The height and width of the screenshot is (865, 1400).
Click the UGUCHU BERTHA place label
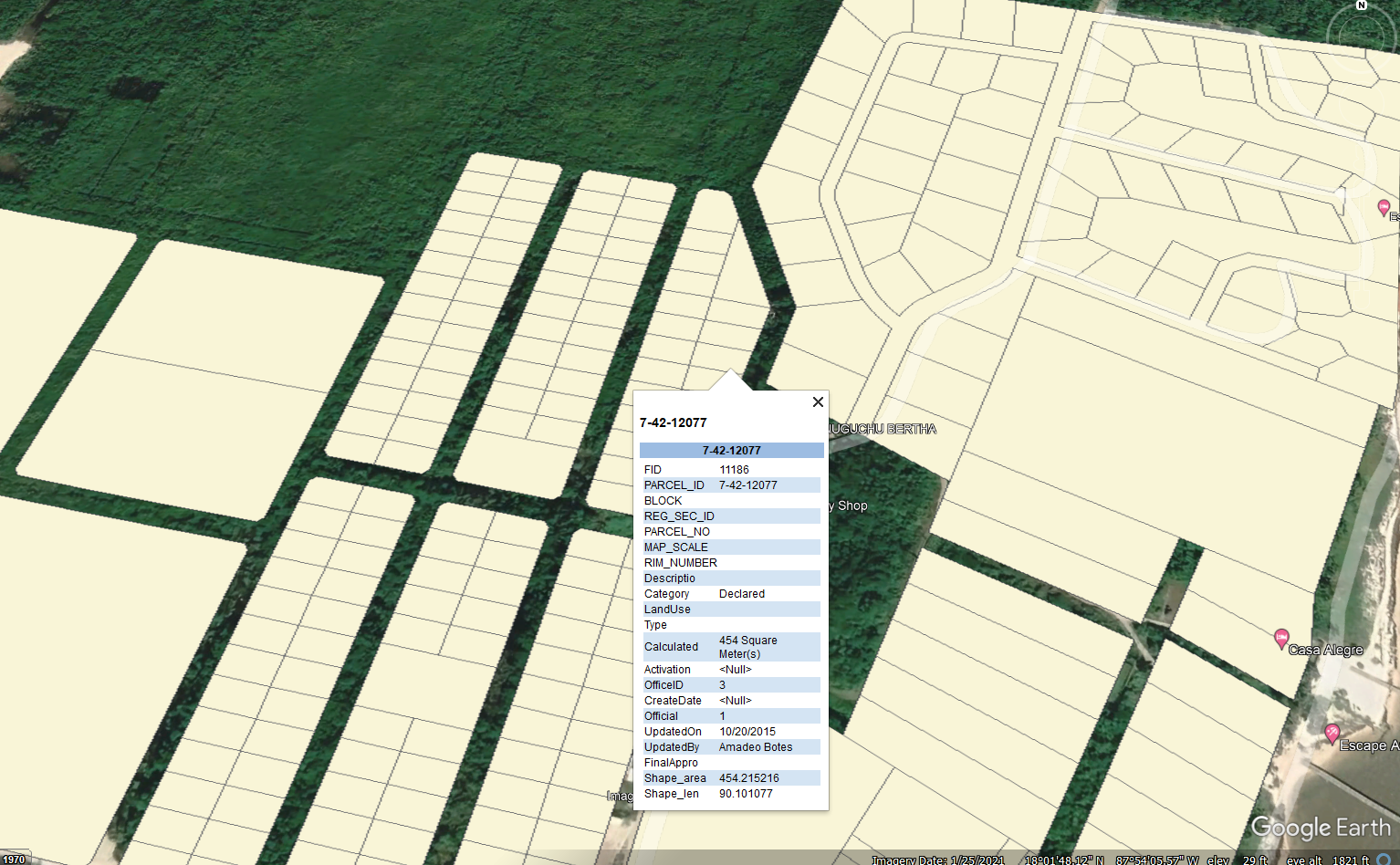coord(882,429)
